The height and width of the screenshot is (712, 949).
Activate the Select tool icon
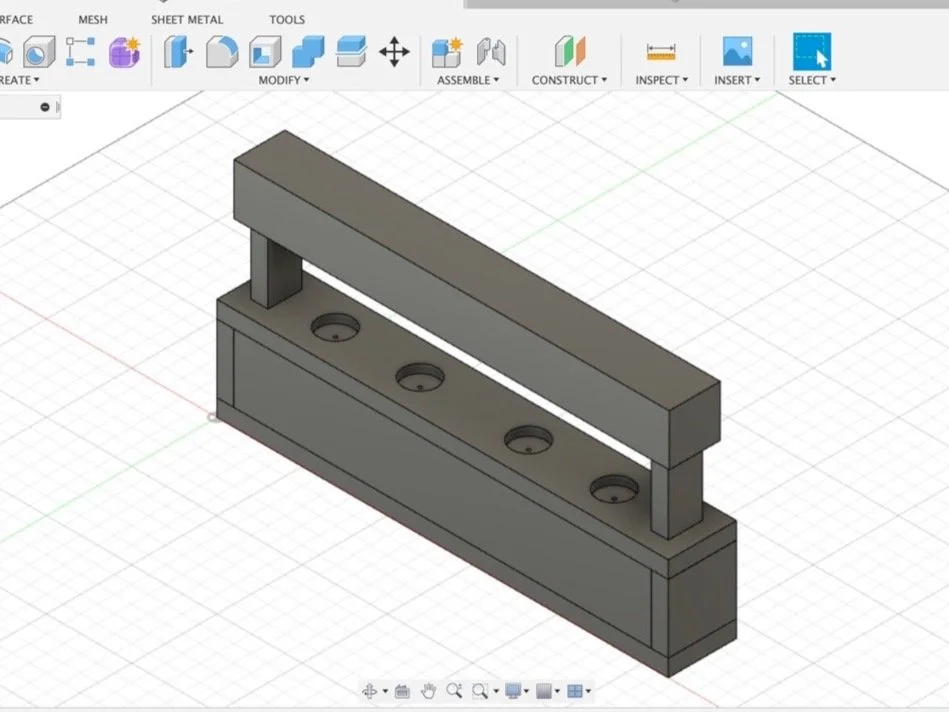tap(812, 51)
